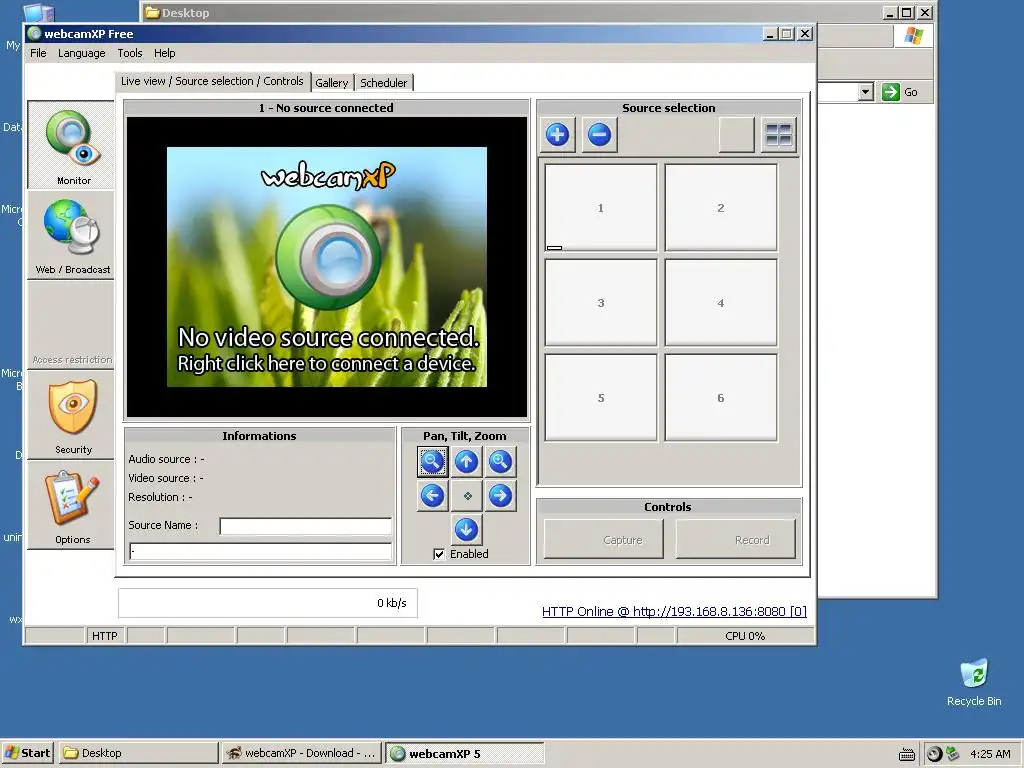Pan camera left with left arrow
The image size is (1024, 768).
[x=432, y=496]
